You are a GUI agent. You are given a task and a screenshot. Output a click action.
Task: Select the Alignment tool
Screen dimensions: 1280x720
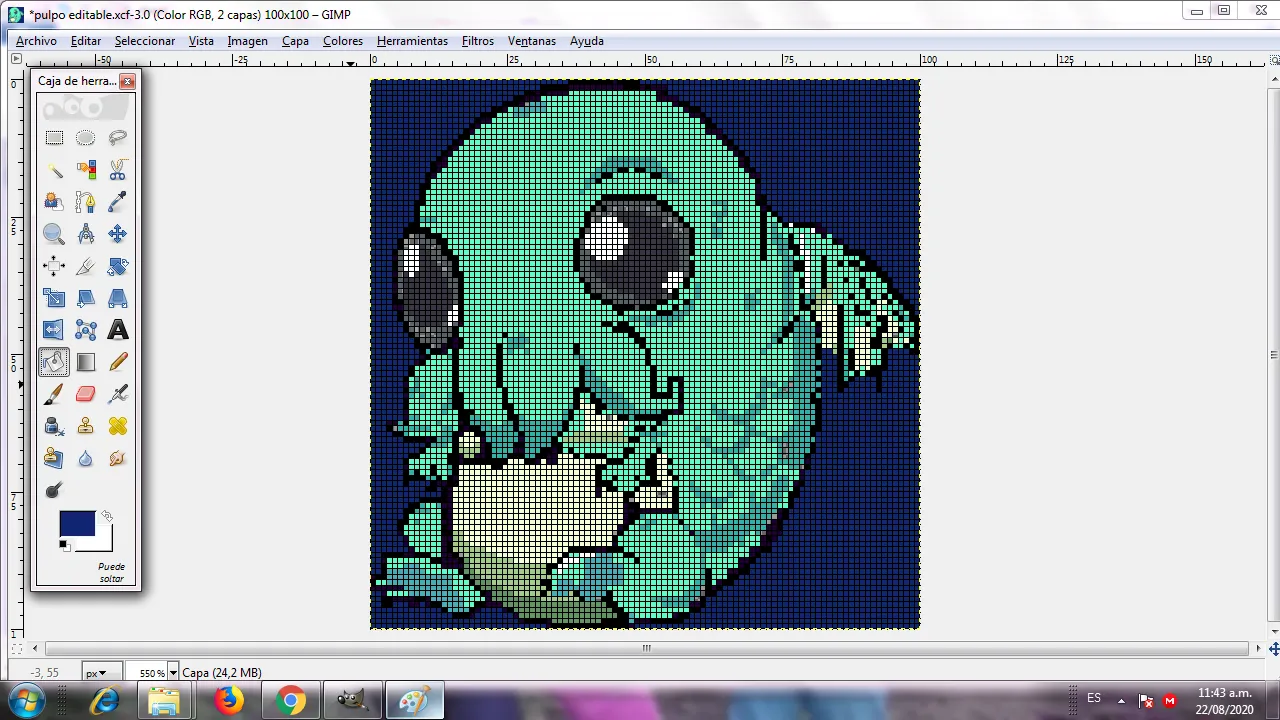click(54, 266)
